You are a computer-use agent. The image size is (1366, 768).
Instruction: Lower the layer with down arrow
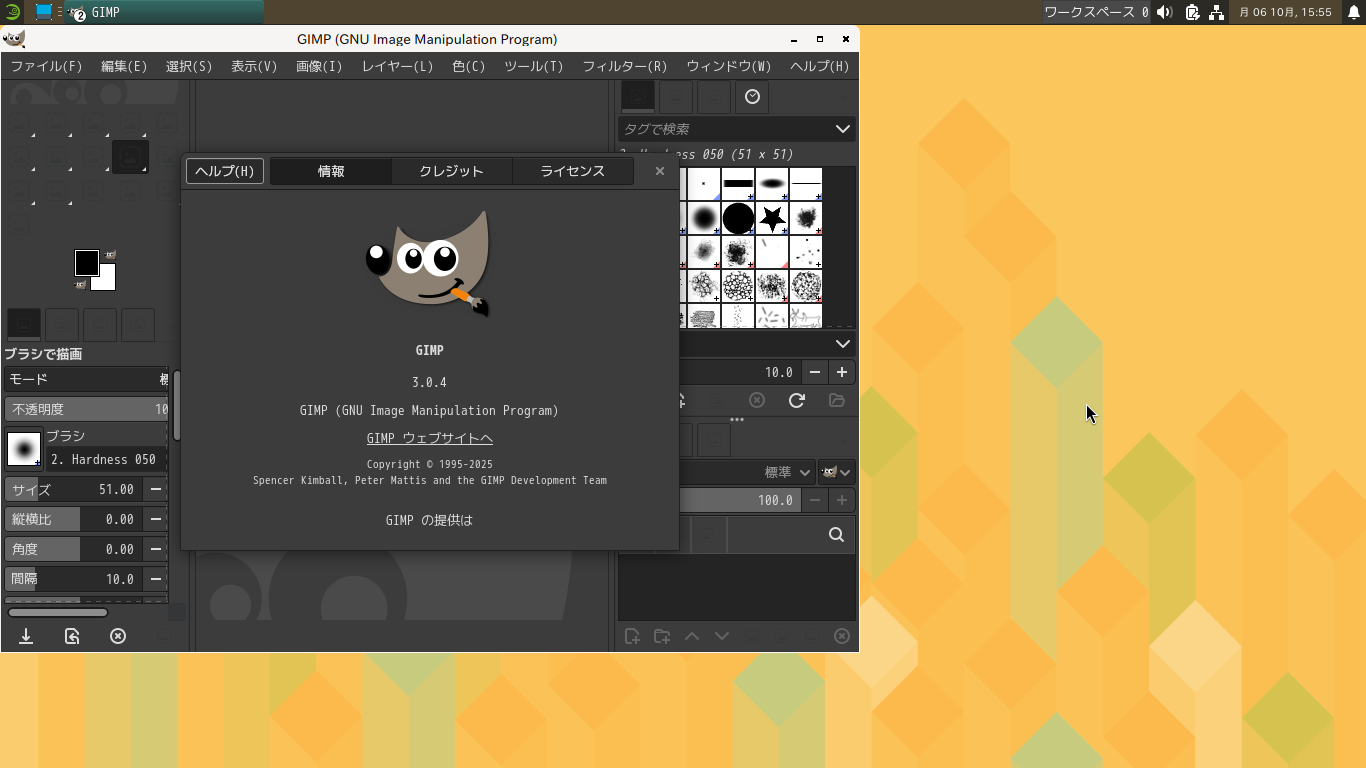coord(722,636)
